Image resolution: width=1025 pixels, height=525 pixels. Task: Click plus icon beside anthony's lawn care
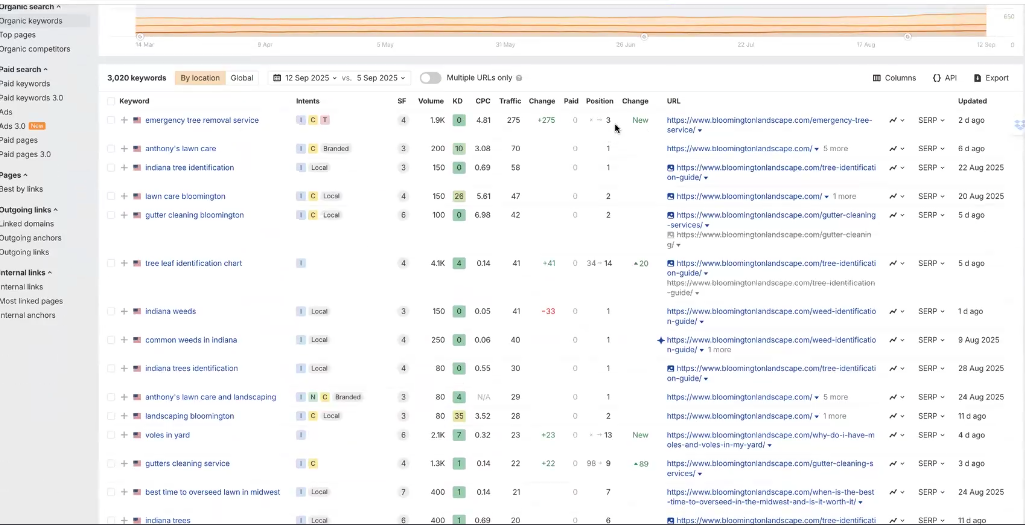124,149
